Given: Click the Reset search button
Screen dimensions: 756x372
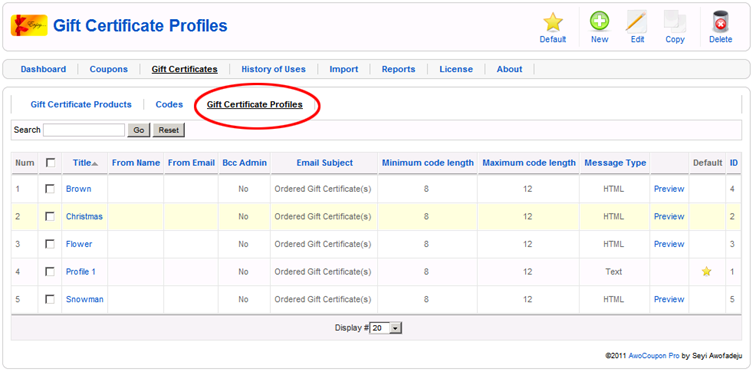Looking at the screenshot, I should pos(169,130).
